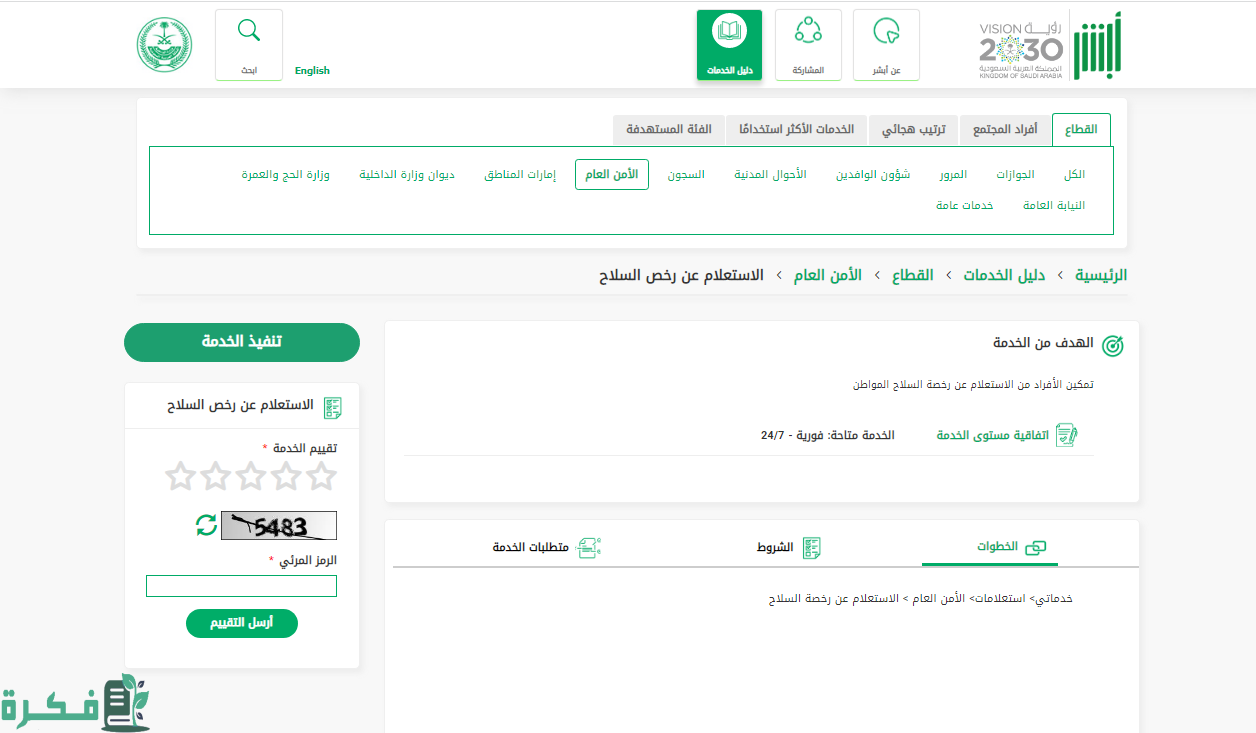Viewport: 1256px width, 733px height.
Task: Open service level agreement (اتفاقية مستوى الخدمة)
Action: (x=1008, y=435)
